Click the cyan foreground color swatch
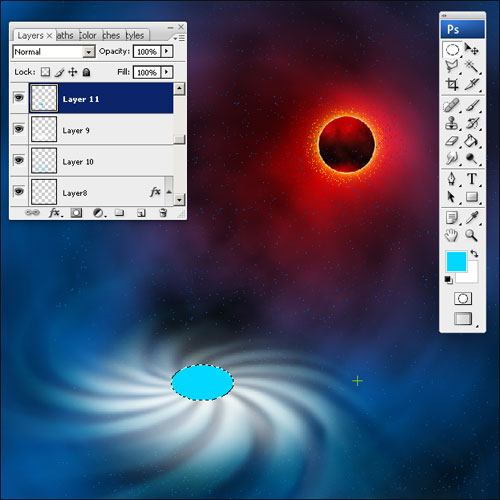 pyautogui.click(x=456, y=261)
